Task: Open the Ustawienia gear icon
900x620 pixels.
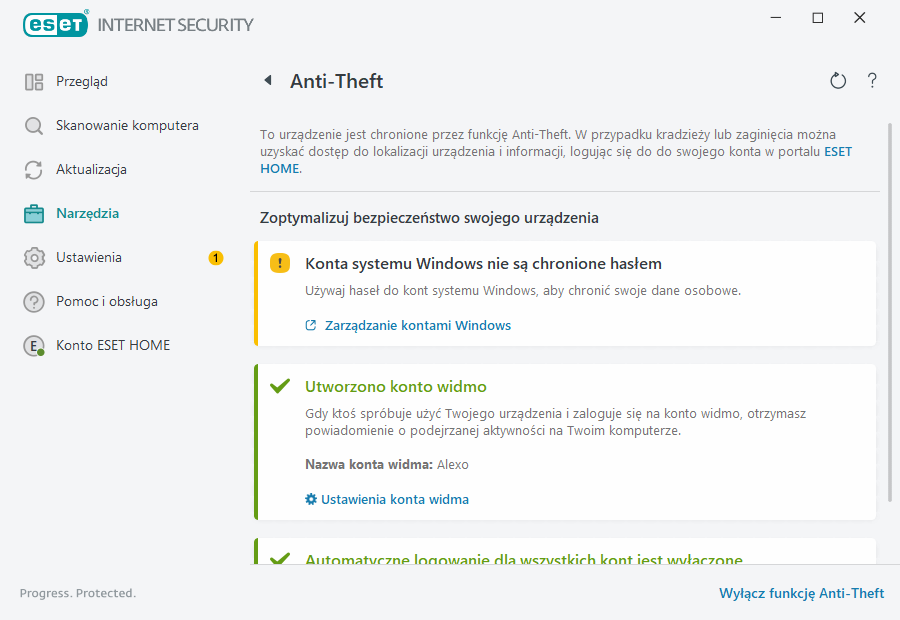Action: (33, 257)
